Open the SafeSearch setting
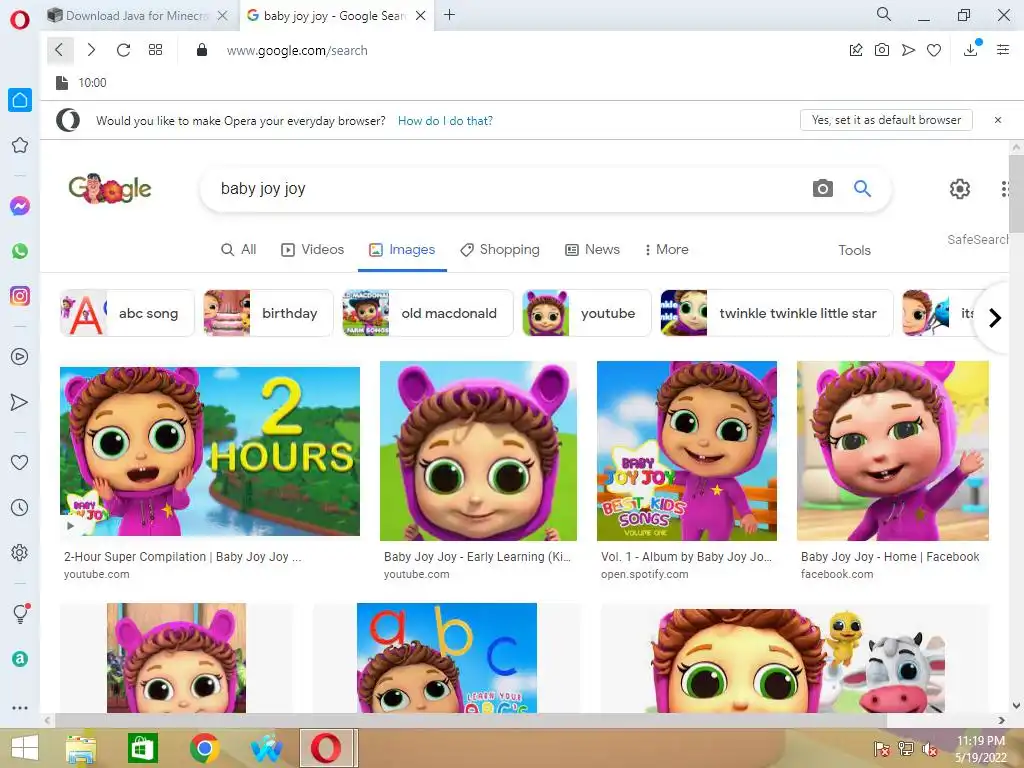This screenshot has width=1024, height=768. tap(978, 240)
